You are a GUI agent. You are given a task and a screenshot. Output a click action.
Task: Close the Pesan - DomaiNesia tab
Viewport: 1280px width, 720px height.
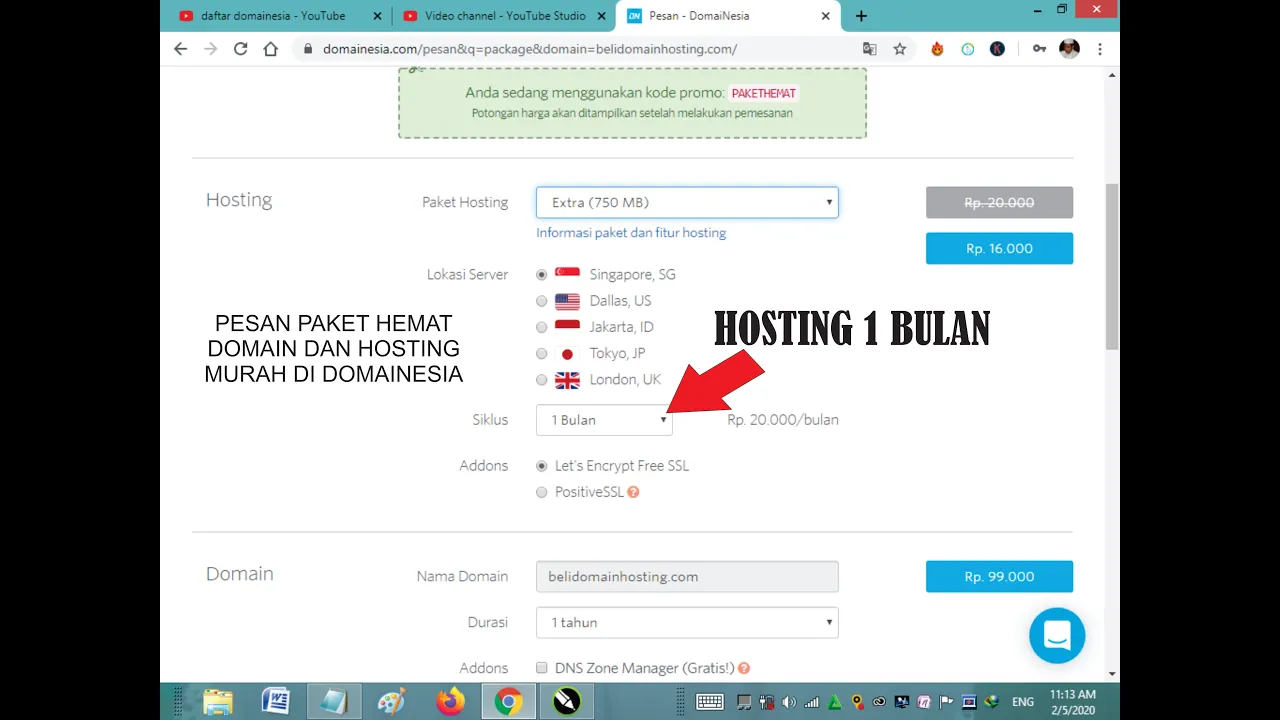[x=825, y=16]
